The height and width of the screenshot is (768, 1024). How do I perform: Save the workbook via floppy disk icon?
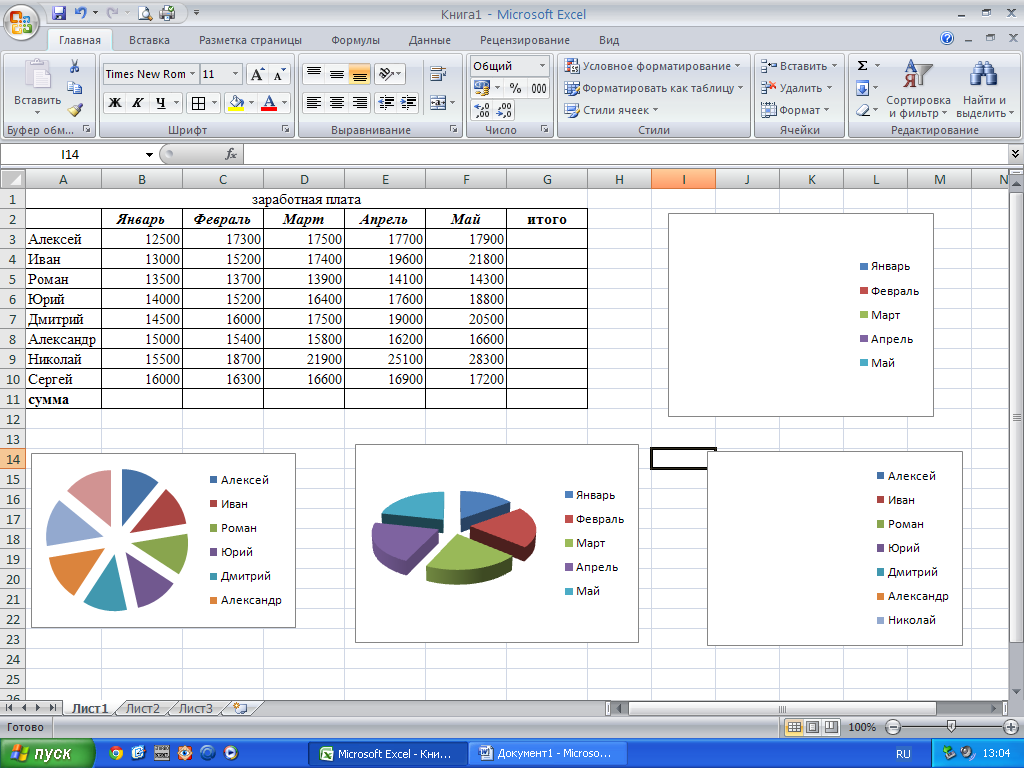(x=59, y=12)
